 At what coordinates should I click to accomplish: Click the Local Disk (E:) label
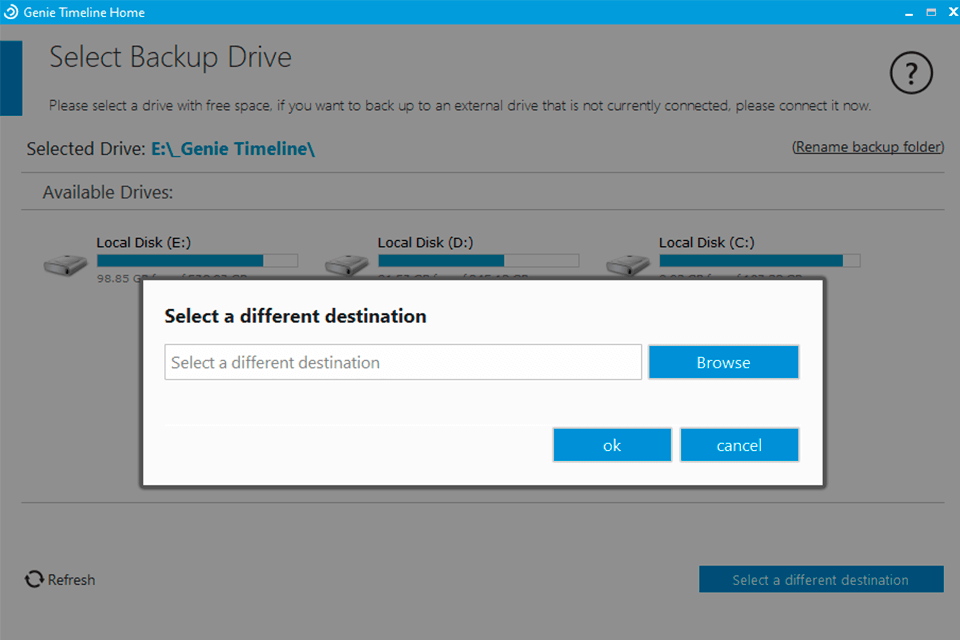tap(144, 243)
